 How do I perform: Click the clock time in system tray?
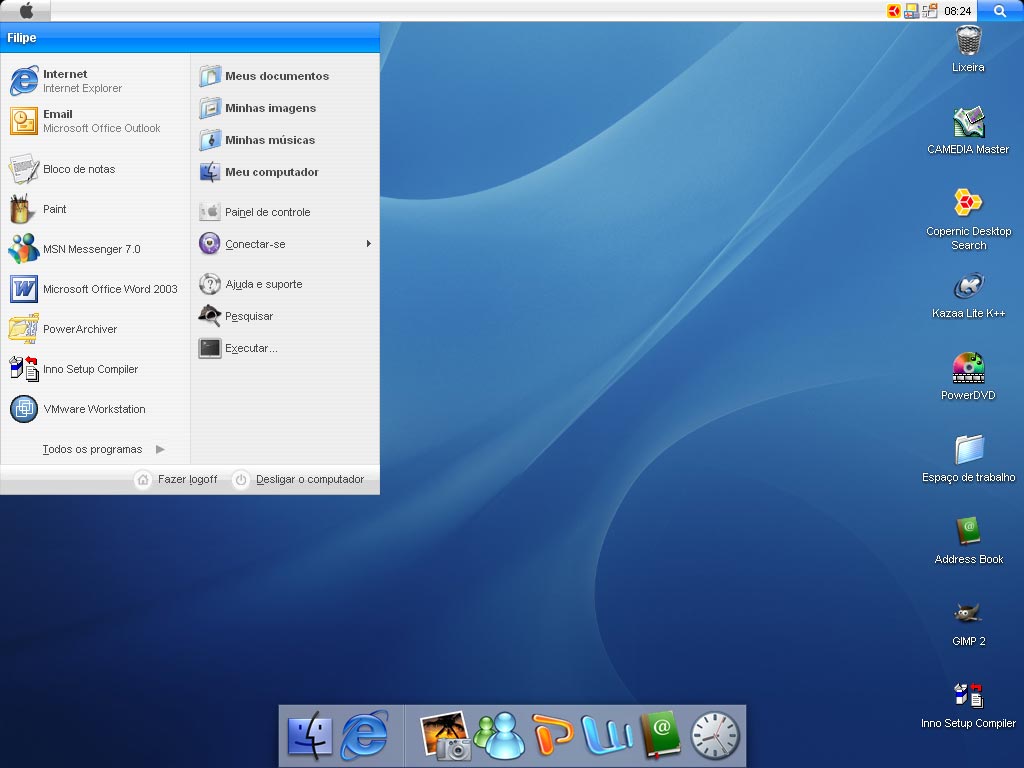coord(957,11)
